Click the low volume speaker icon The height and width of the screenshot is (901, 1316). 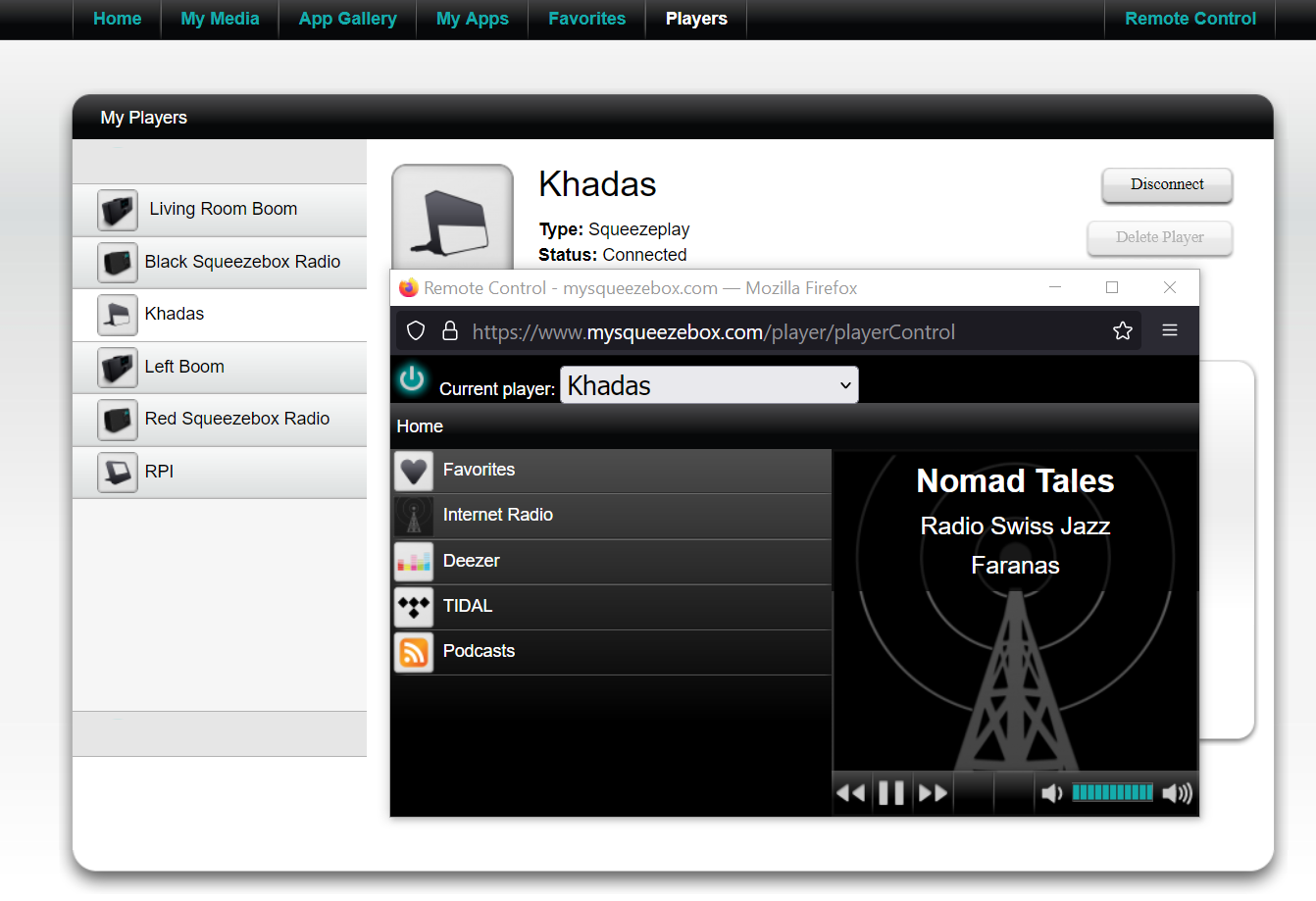pos(1051,793)
